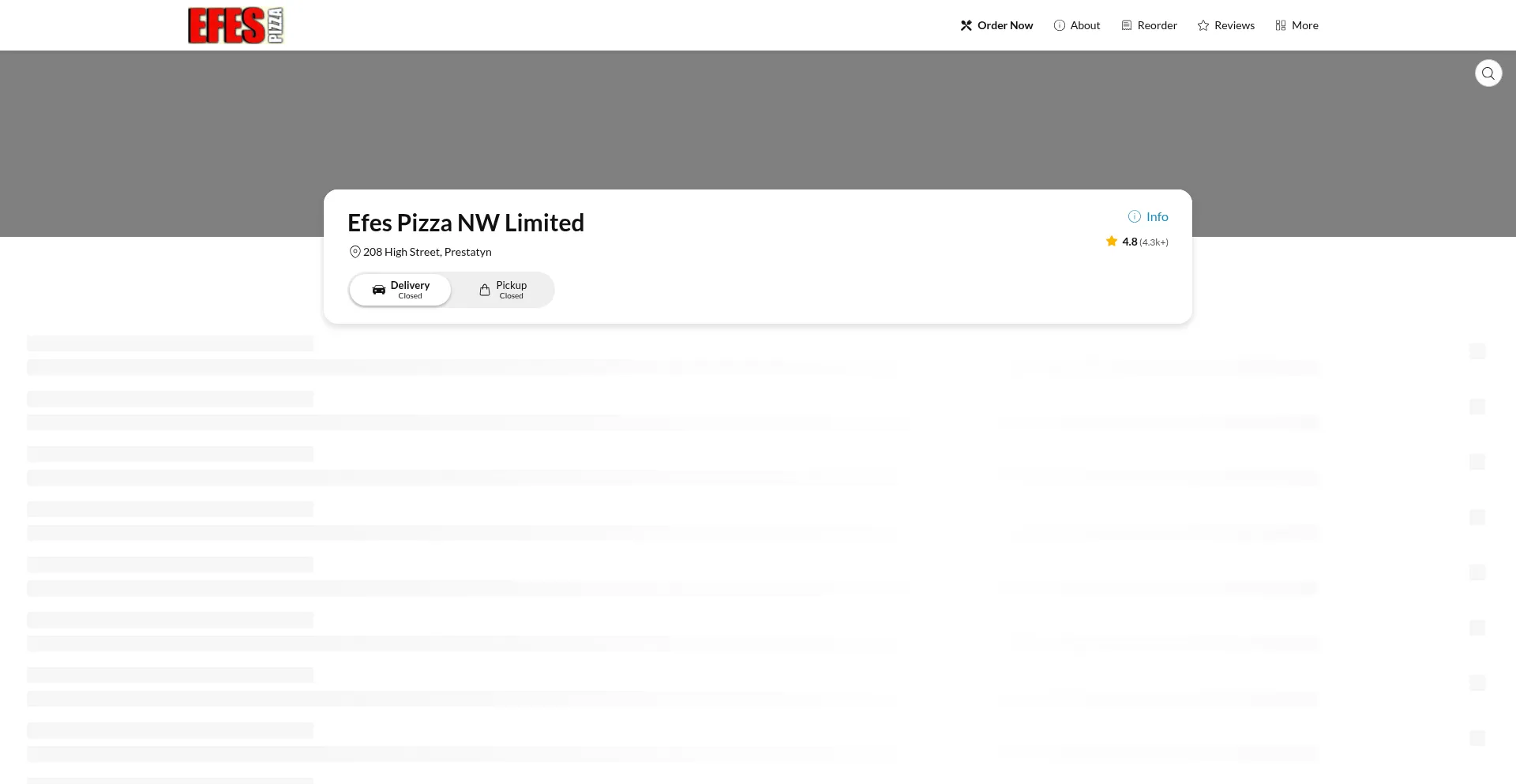Switch to Pickup order mode
Viewport: 1516px width, 784px height.
pyautogui.click(x=503, y=290)
